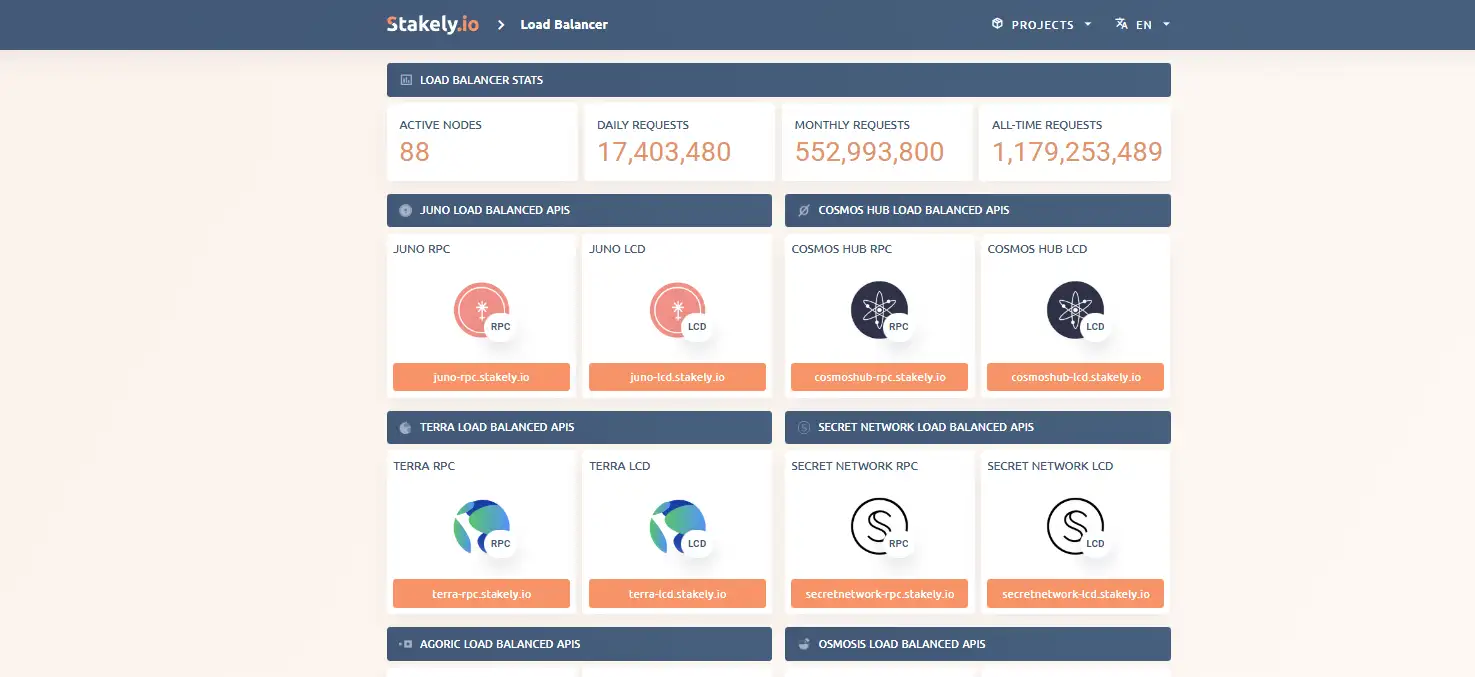Click the secretnetwork-lcd.stakely.io button
The image size is (1475, 677).
point(1075,594)
